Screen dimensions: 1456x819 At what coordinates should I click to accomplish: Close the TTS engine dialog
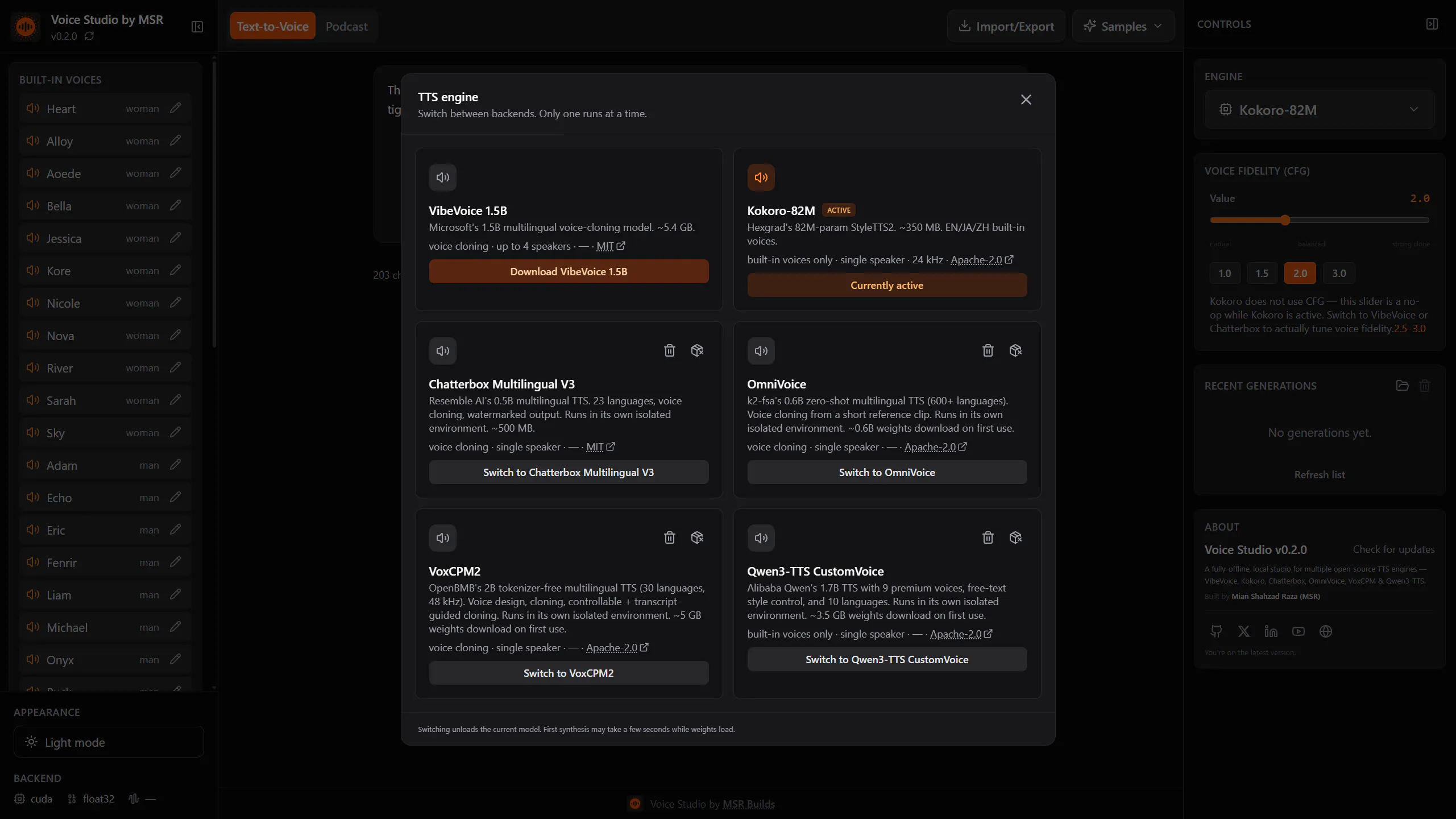click(1026, 100)
